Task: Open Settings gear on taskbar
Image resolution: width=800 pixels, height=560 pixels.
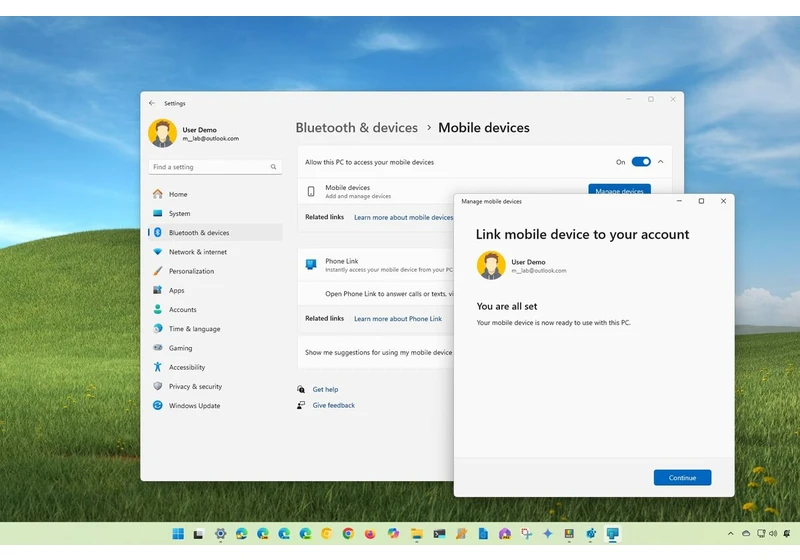Action: click(220, 534)
